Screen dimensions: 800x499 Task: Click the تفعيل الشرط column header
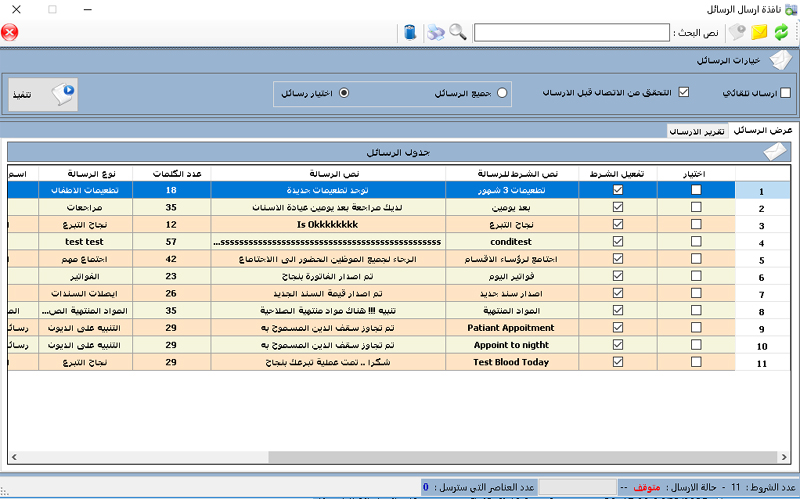[x=618, y=174]
